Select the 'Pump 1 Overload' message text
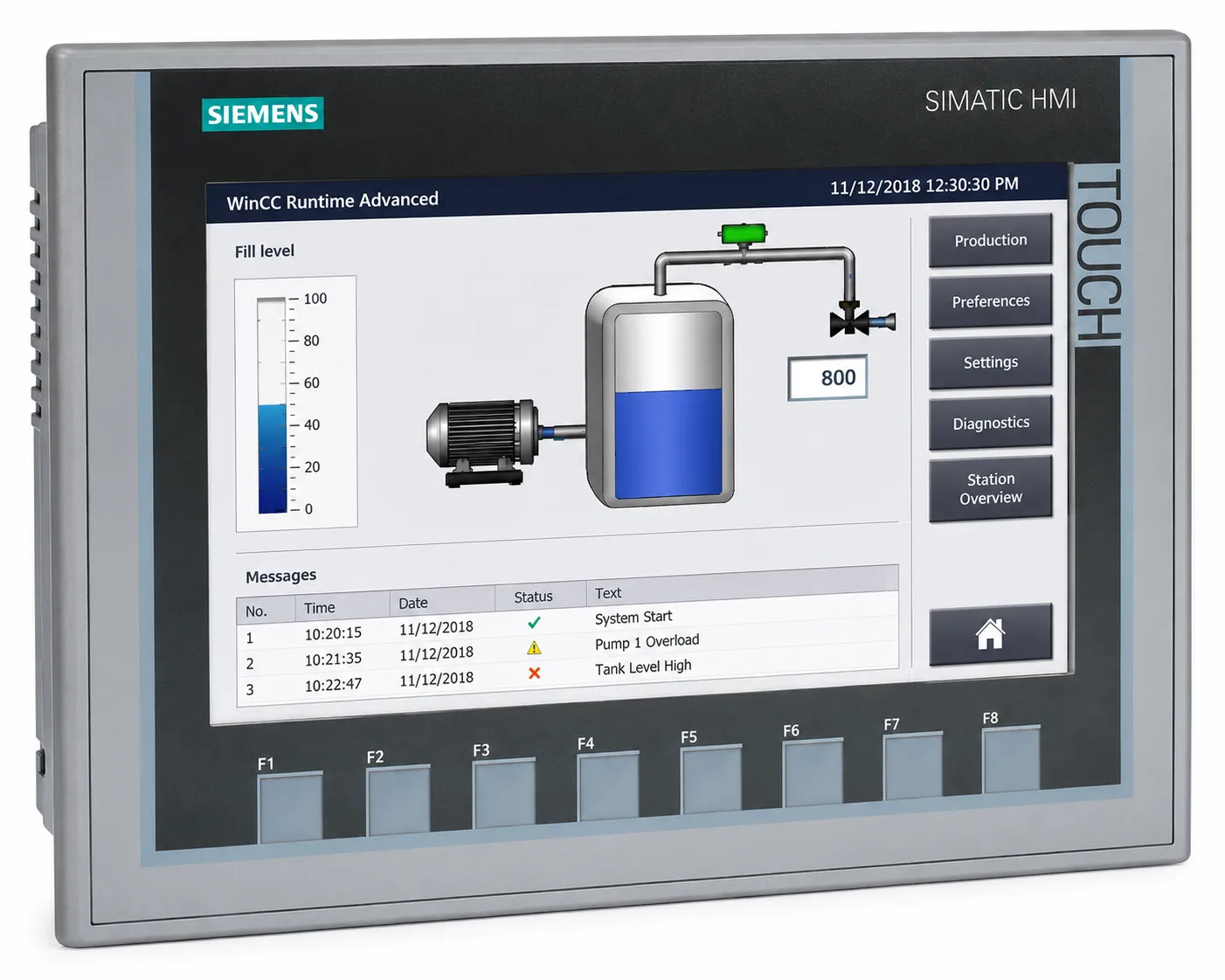 [x=647, y=642]
